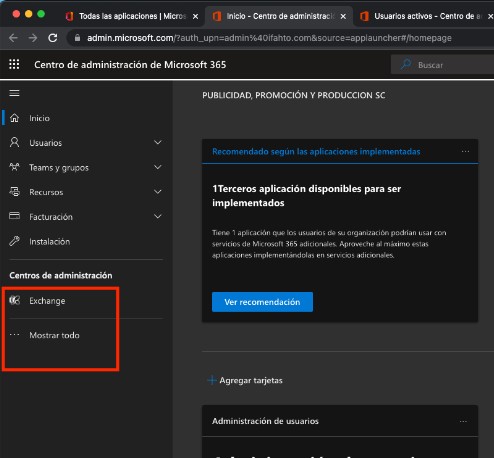This screenshot has height=458, width=494.
Task: Click the green macOS fullscreen button
Action: (41, 14)
